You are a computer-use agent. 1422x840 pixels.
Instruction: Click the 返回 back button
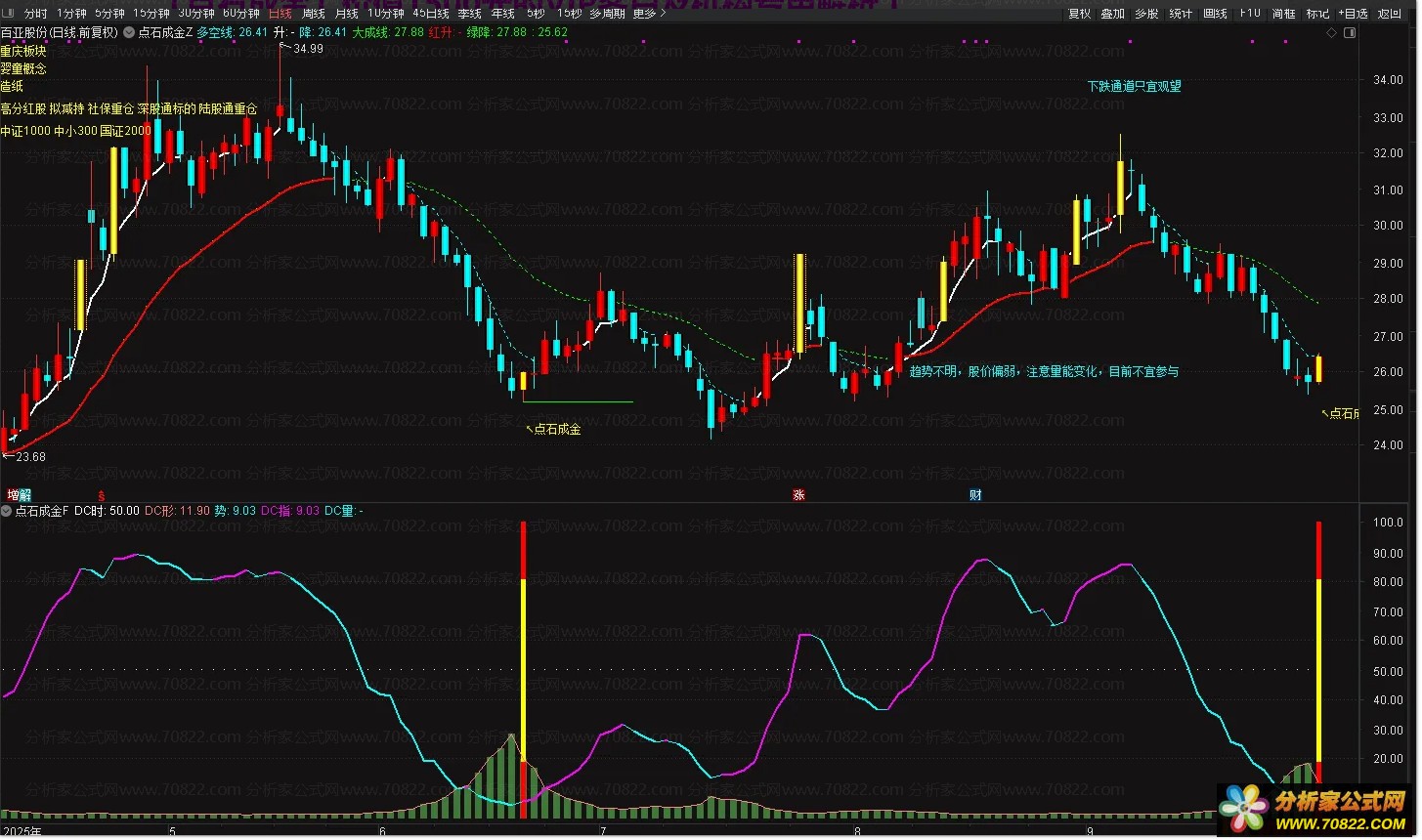tap(1389, 14)
